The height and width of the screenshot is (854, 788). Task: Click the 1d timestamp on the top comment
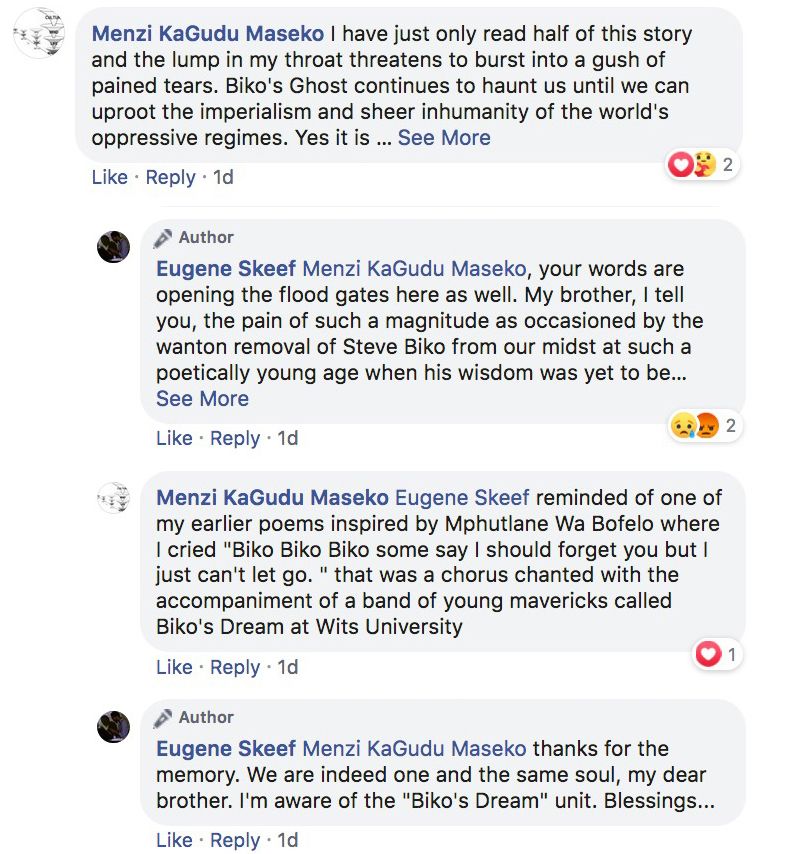223,177
